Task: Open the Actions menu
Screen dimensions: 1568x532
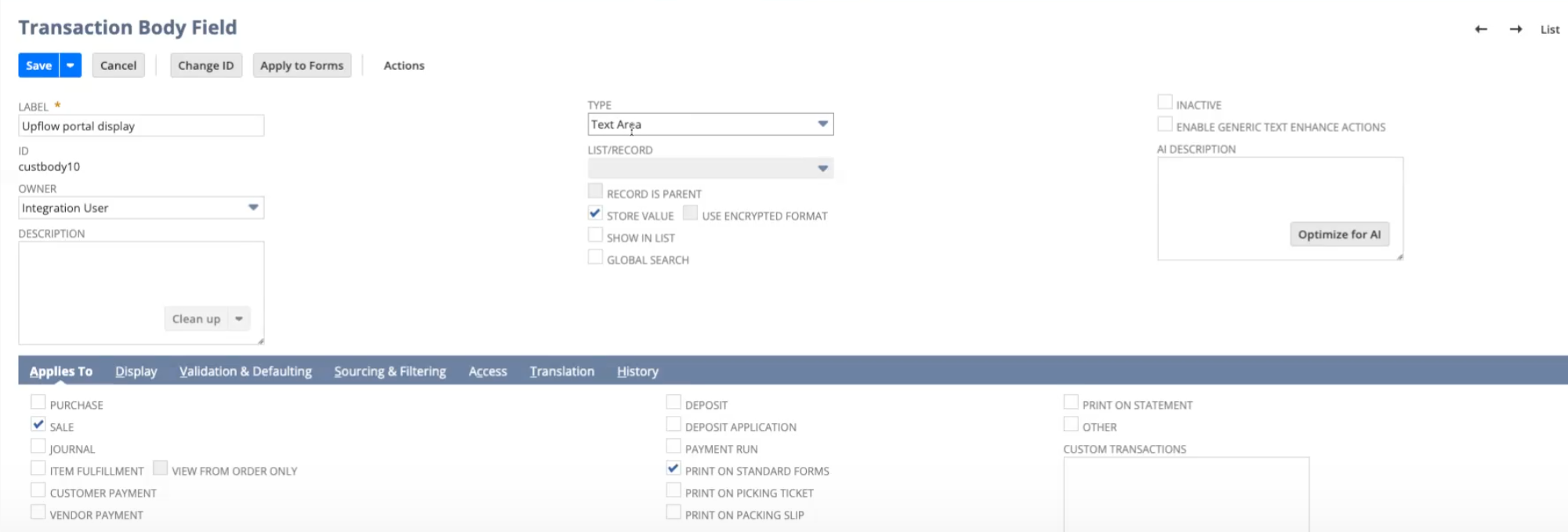Action: pyautogui.click(x=404, y=65)
